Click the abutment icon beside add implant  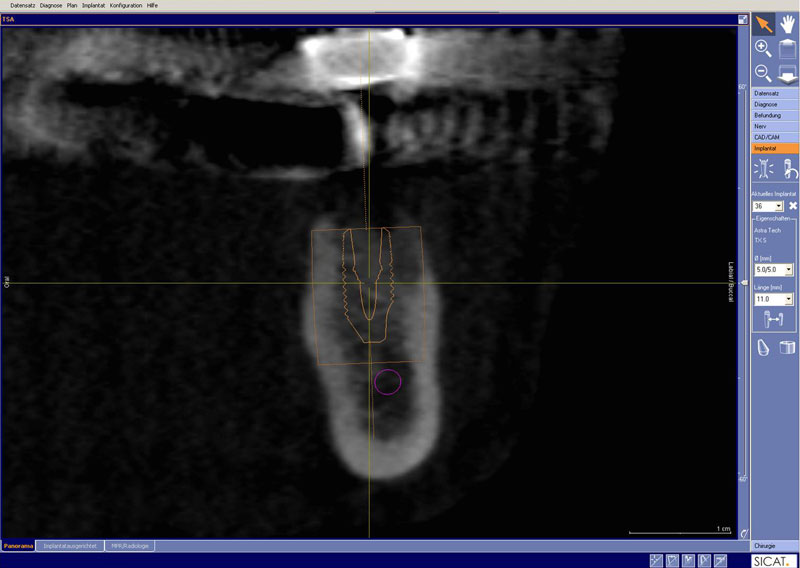coord(788,169)
